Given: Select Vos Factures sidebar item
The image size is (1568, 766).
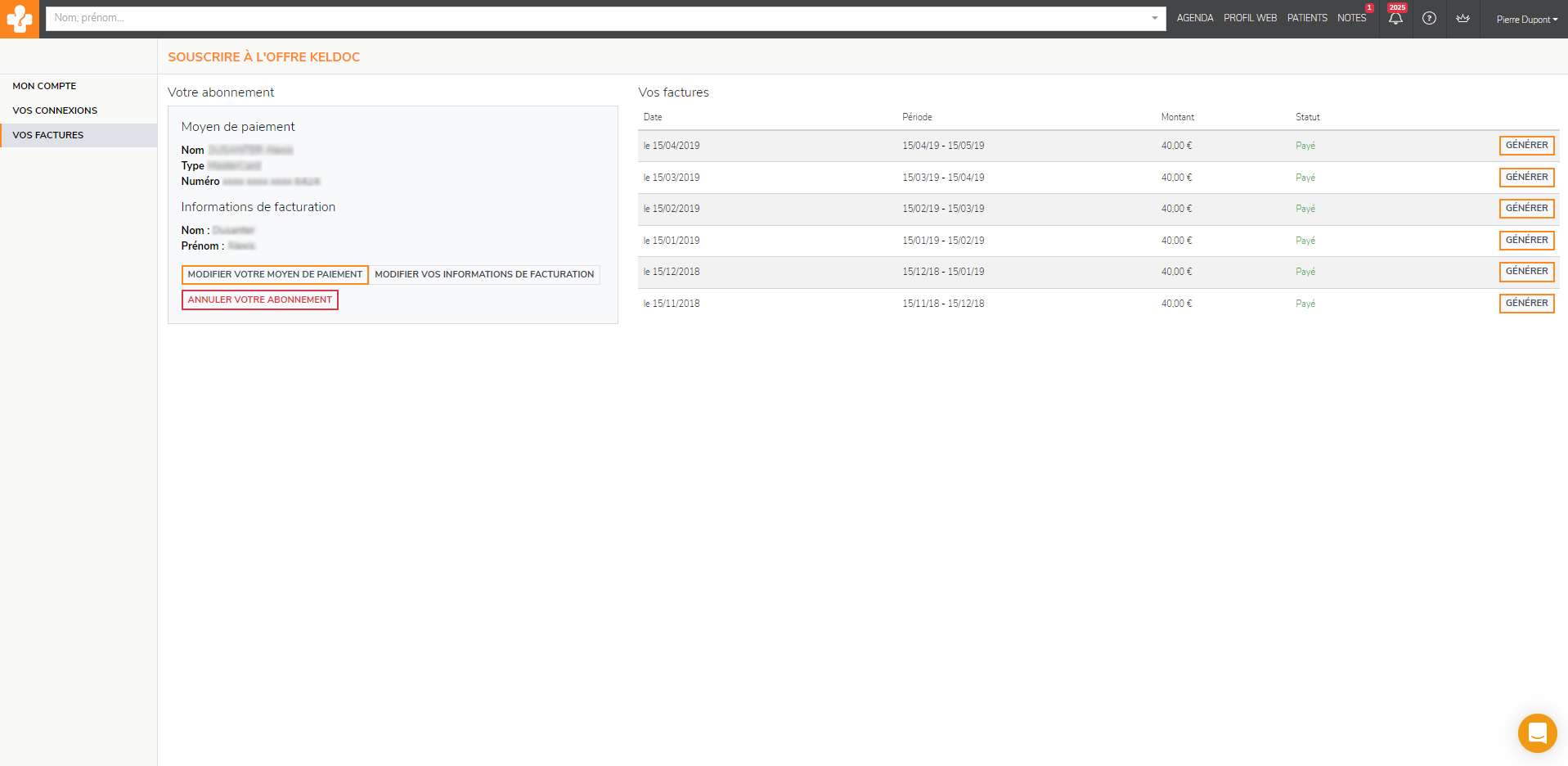Looking at the screenshot, I should click(x=48, y=135).
